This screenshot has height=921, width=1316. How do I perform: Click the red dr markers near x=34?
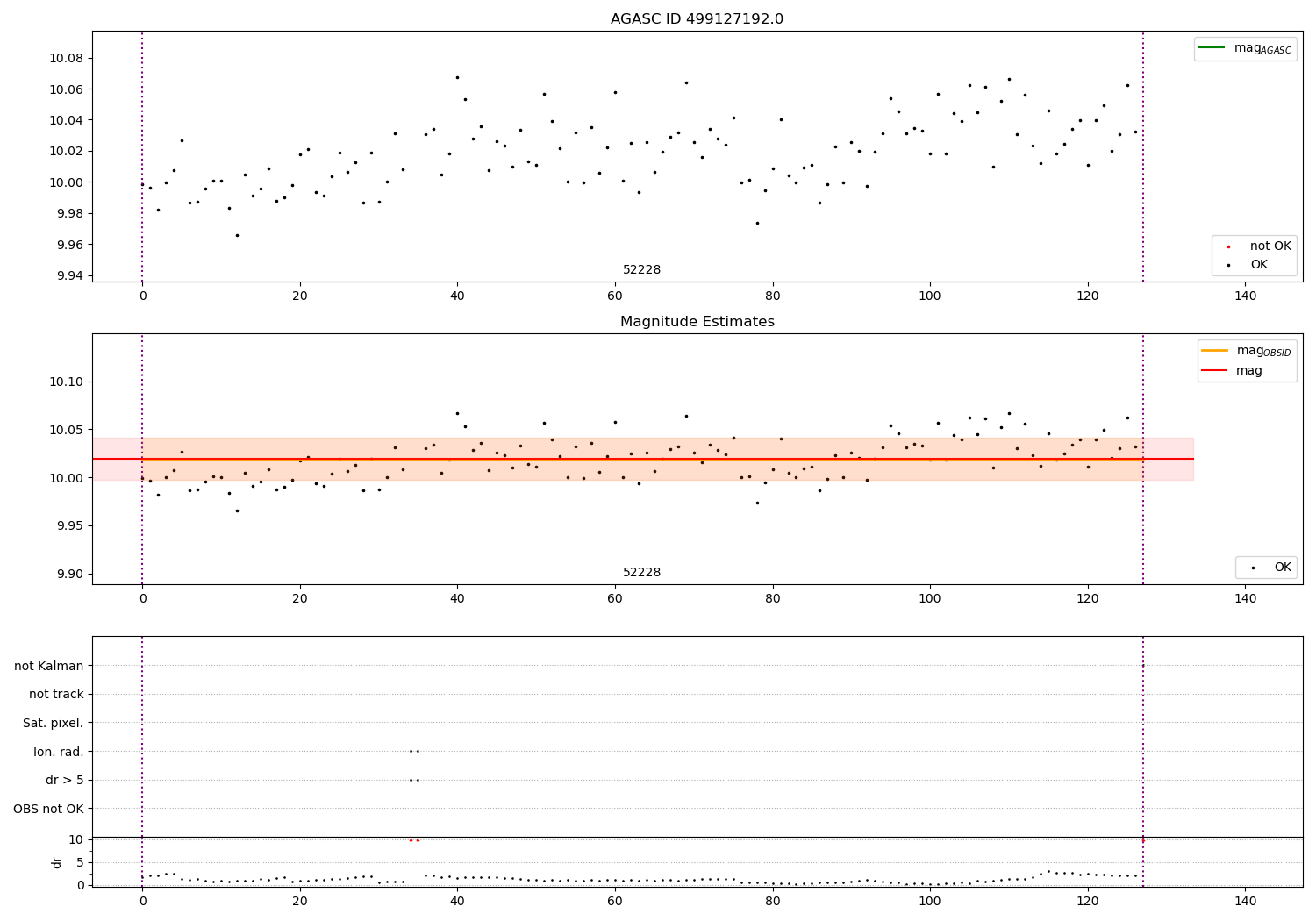(414, 840)
